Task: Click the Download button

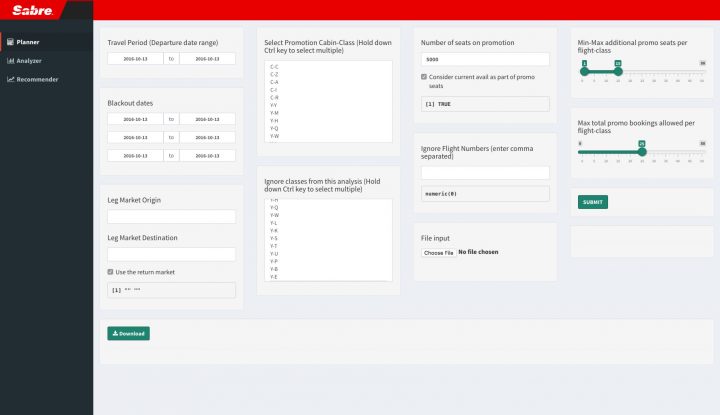Action: [128, 333]
